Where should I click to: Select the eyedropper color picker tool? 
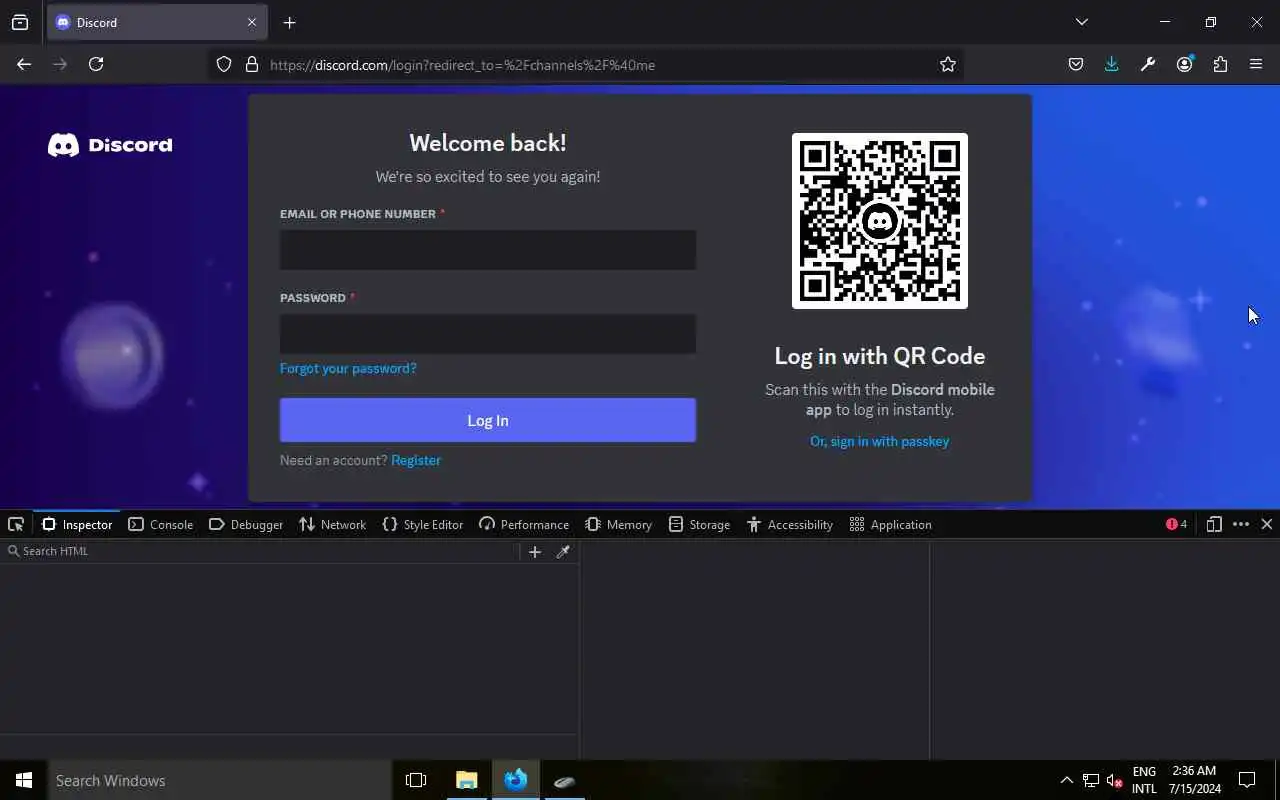(563, 551)
